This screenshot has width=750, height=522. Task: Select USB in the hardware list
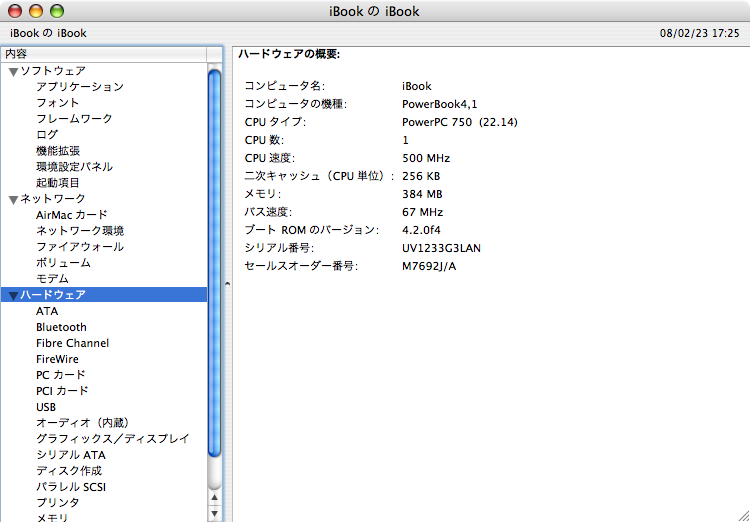click(x=46, y=407)
